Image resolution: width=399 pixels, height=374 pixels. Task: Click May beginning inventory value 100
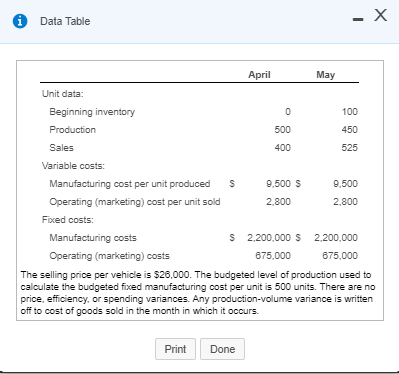point(350,112)
